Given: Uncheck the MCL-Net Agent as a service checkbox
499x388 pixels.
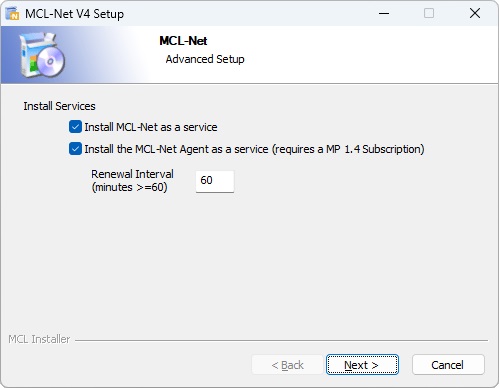Looking at the screenshot, I should point(75,149).
